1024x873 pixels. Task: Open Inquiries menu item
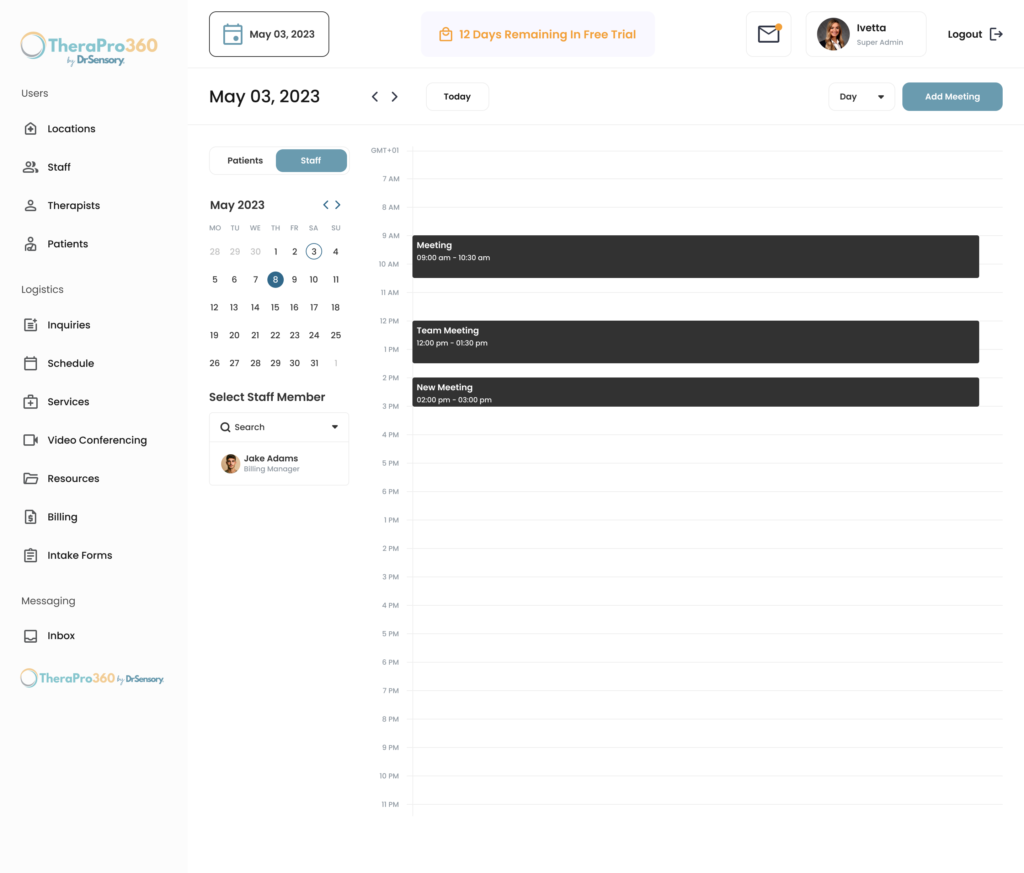pos(69,325)
